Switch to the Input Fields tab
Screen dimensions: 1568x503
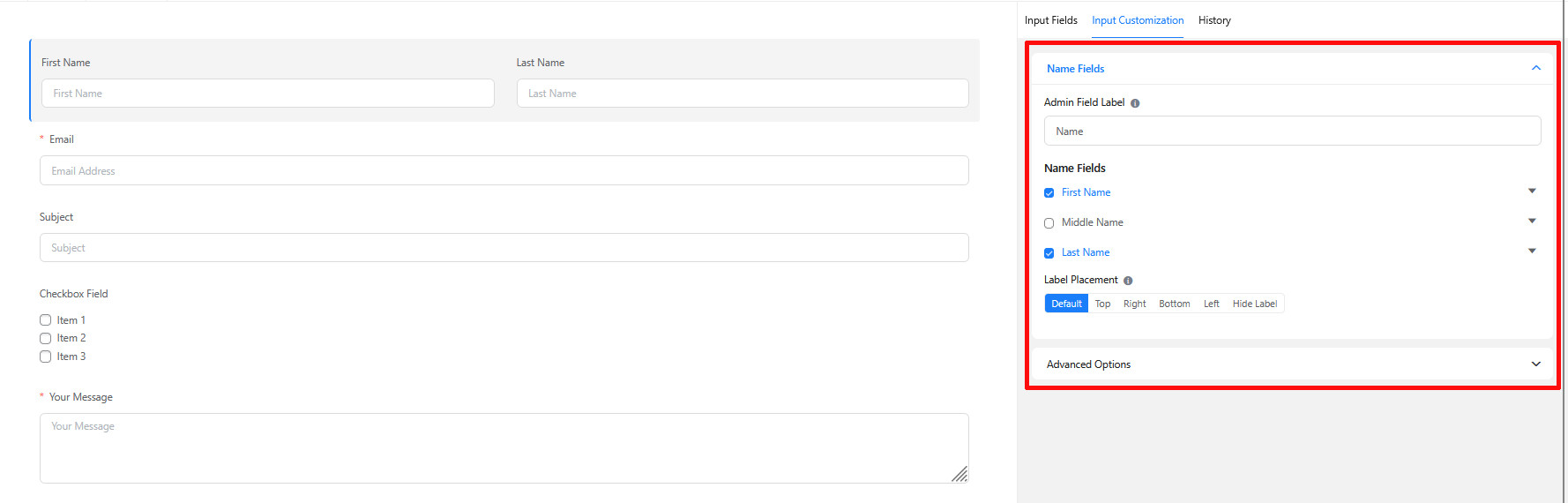click(x=1050, y=20)
